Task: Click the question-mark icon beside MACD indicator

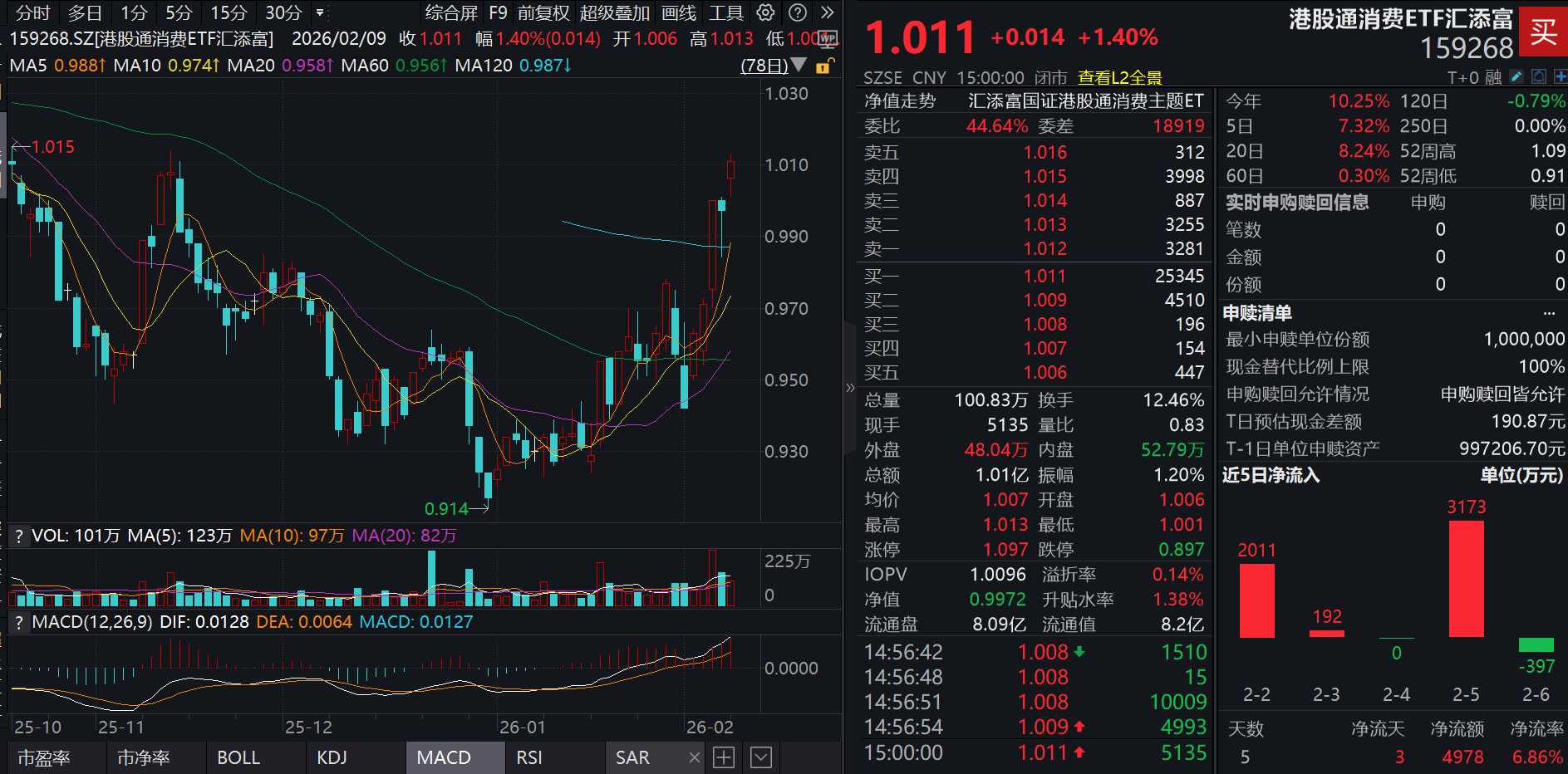Action: [x=18, y=622]
